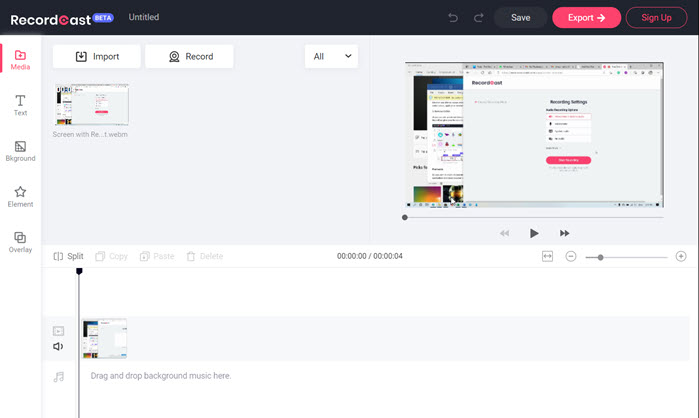This screenshot has height=418, width=699.
Task: Zoom in the timeline with plus
Action: point(681,256)
